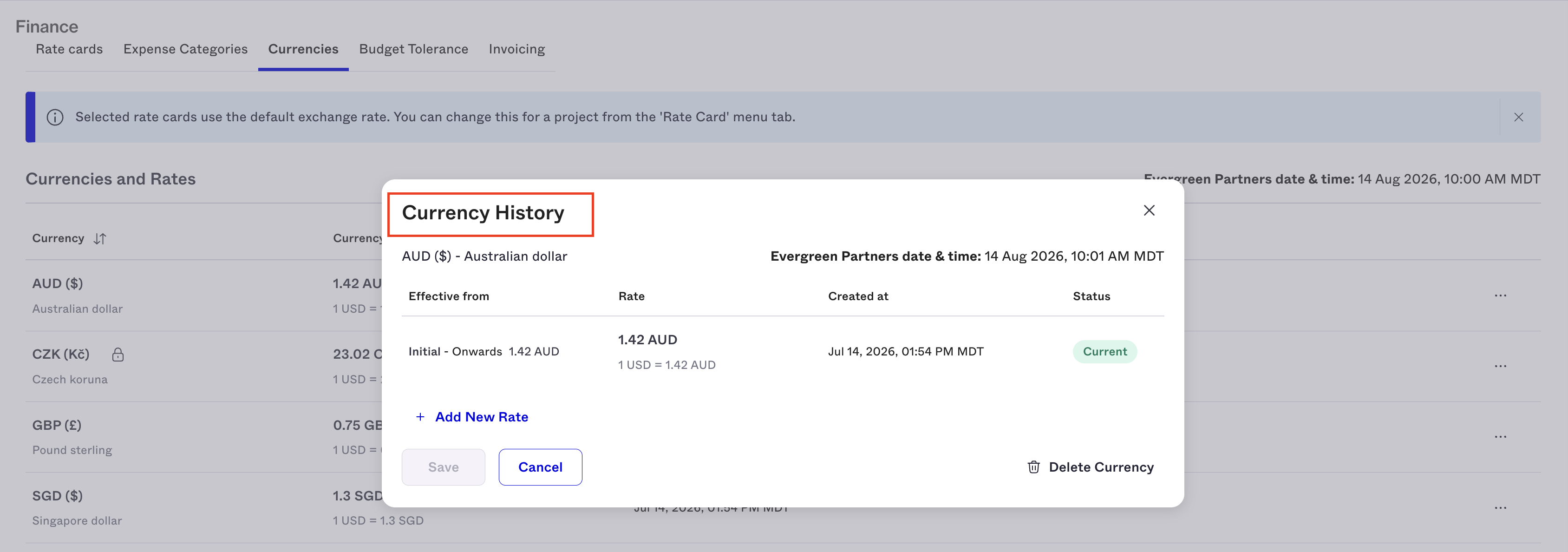Open the more options menu for SGD row

point(1500,507)
